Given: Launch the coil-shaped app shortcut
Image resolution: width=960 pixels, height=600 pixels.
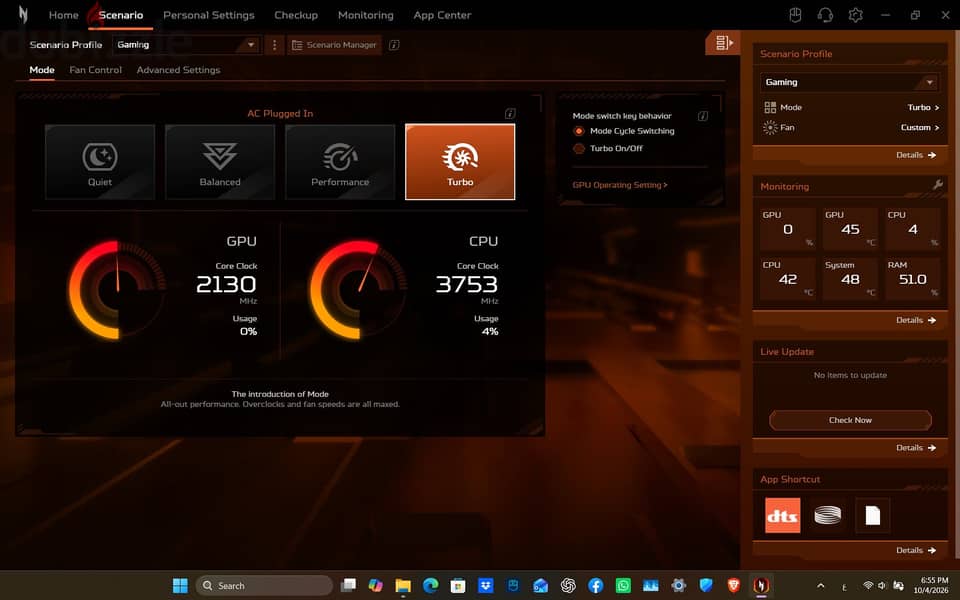Looking at the screenshot, I should point(827,515).
